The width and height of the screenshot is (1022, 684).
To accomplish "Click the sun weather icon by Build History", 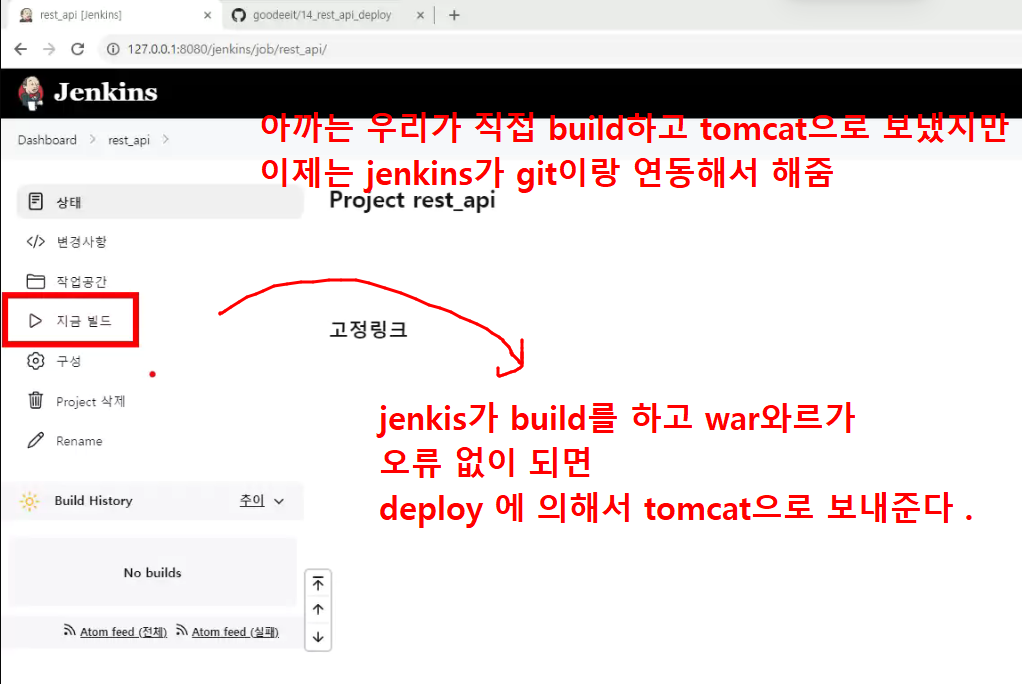I will point(29,501).
